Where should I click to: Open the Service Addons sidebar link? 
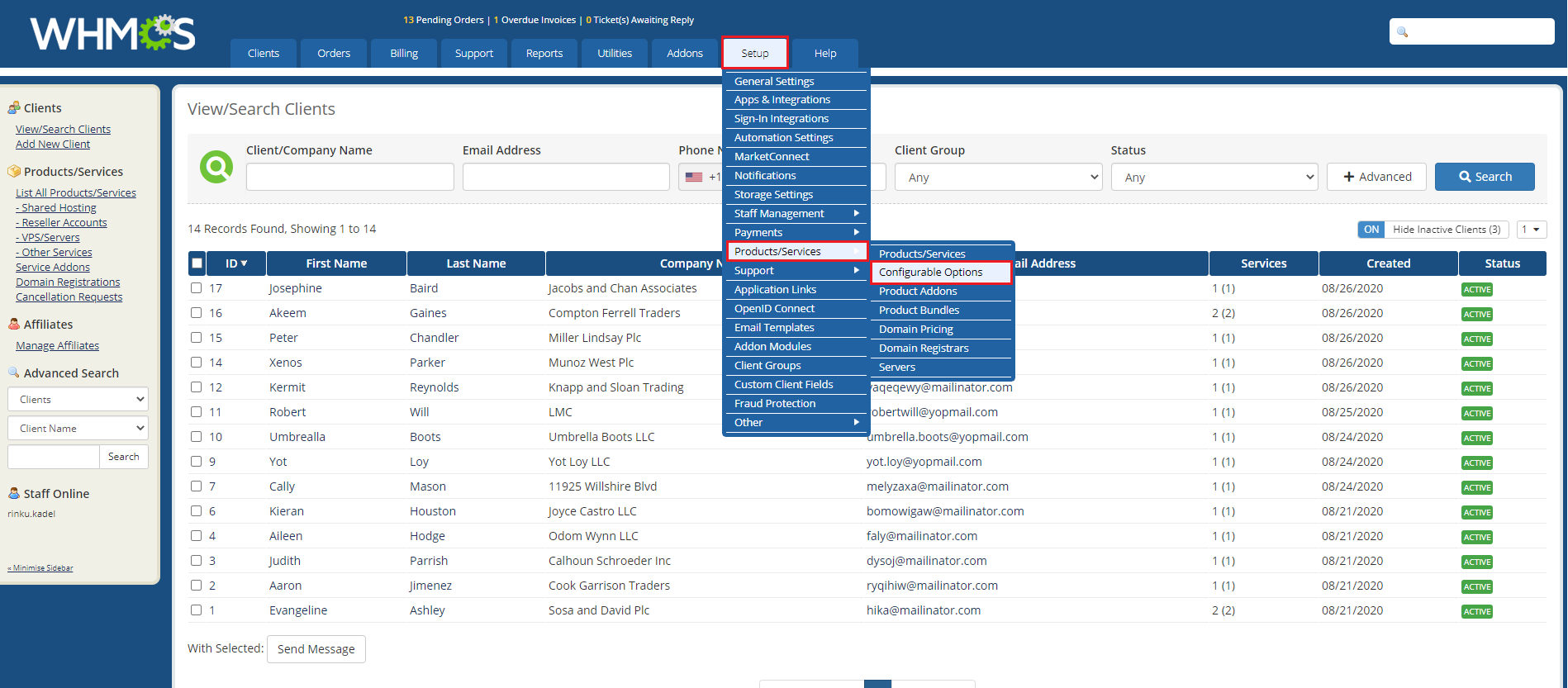(53, 268)
